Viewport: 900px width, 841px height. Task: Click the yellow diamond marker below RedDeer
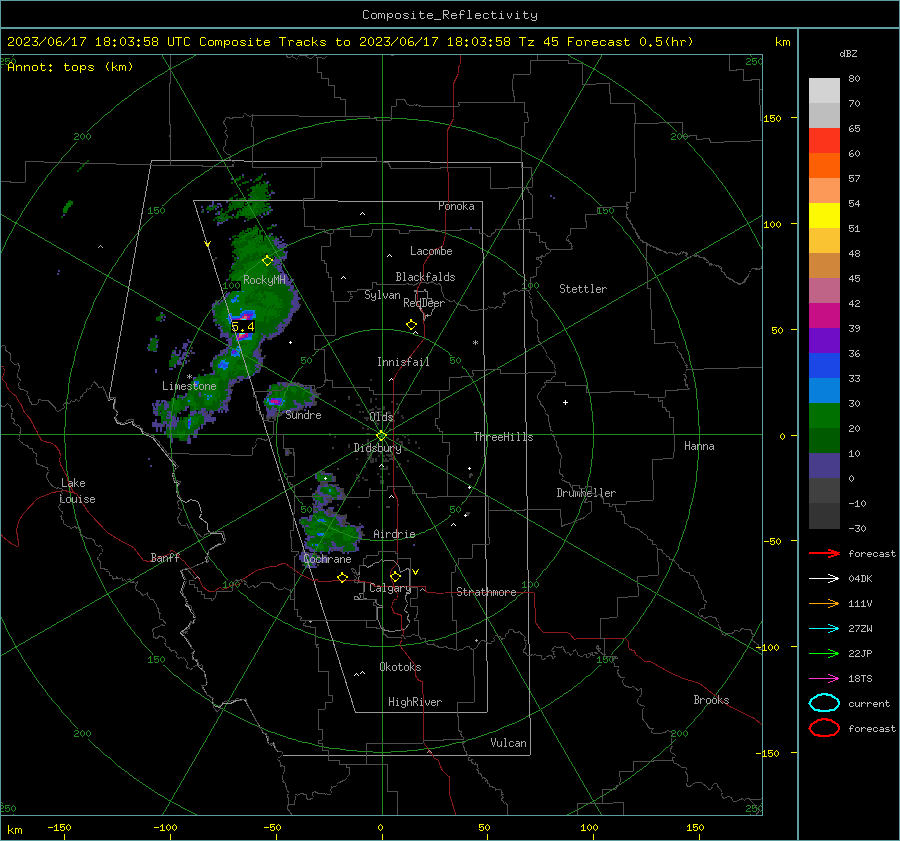coord(411,325)
